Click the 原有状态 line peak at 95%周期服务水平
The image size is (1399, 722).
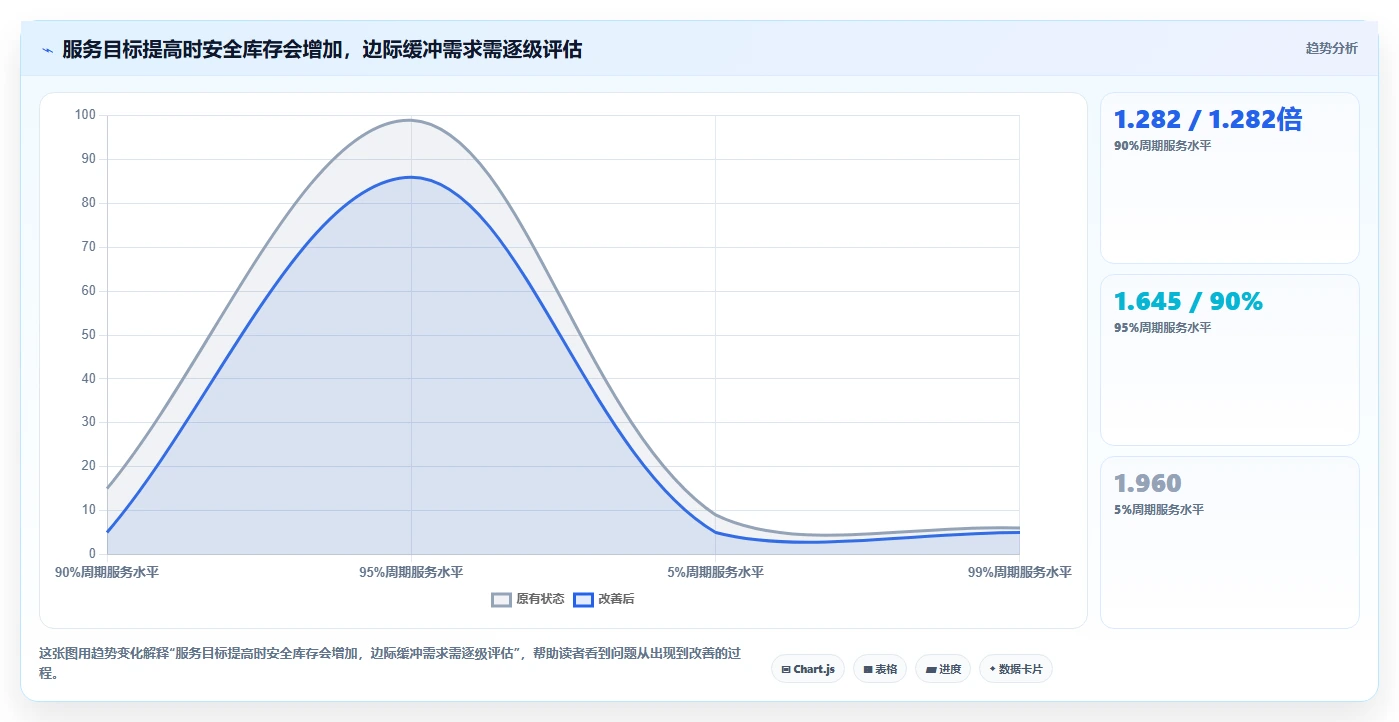[x=411, y=120]
